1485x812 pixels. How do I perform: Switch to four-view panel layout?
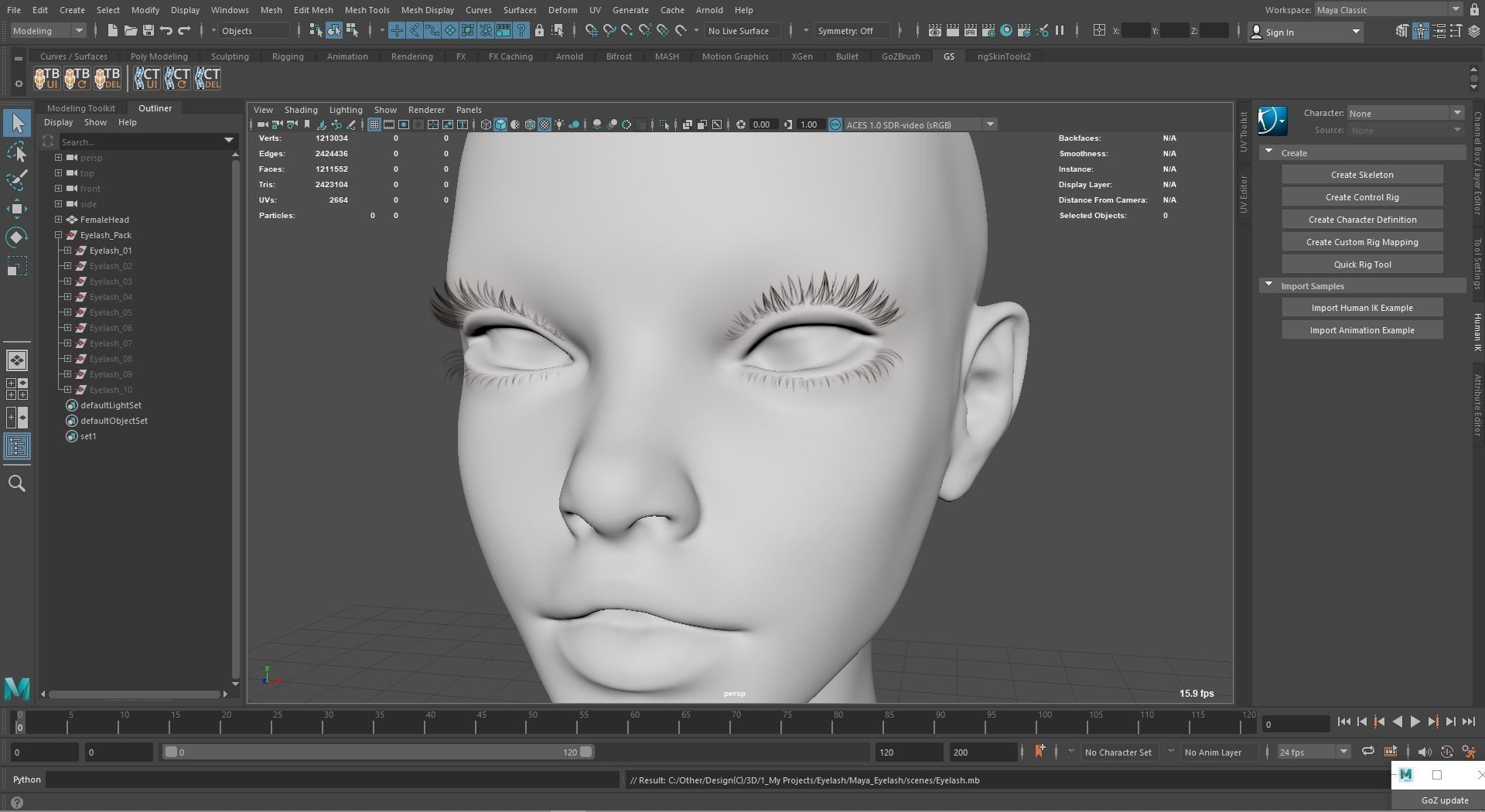pos(17,389)
